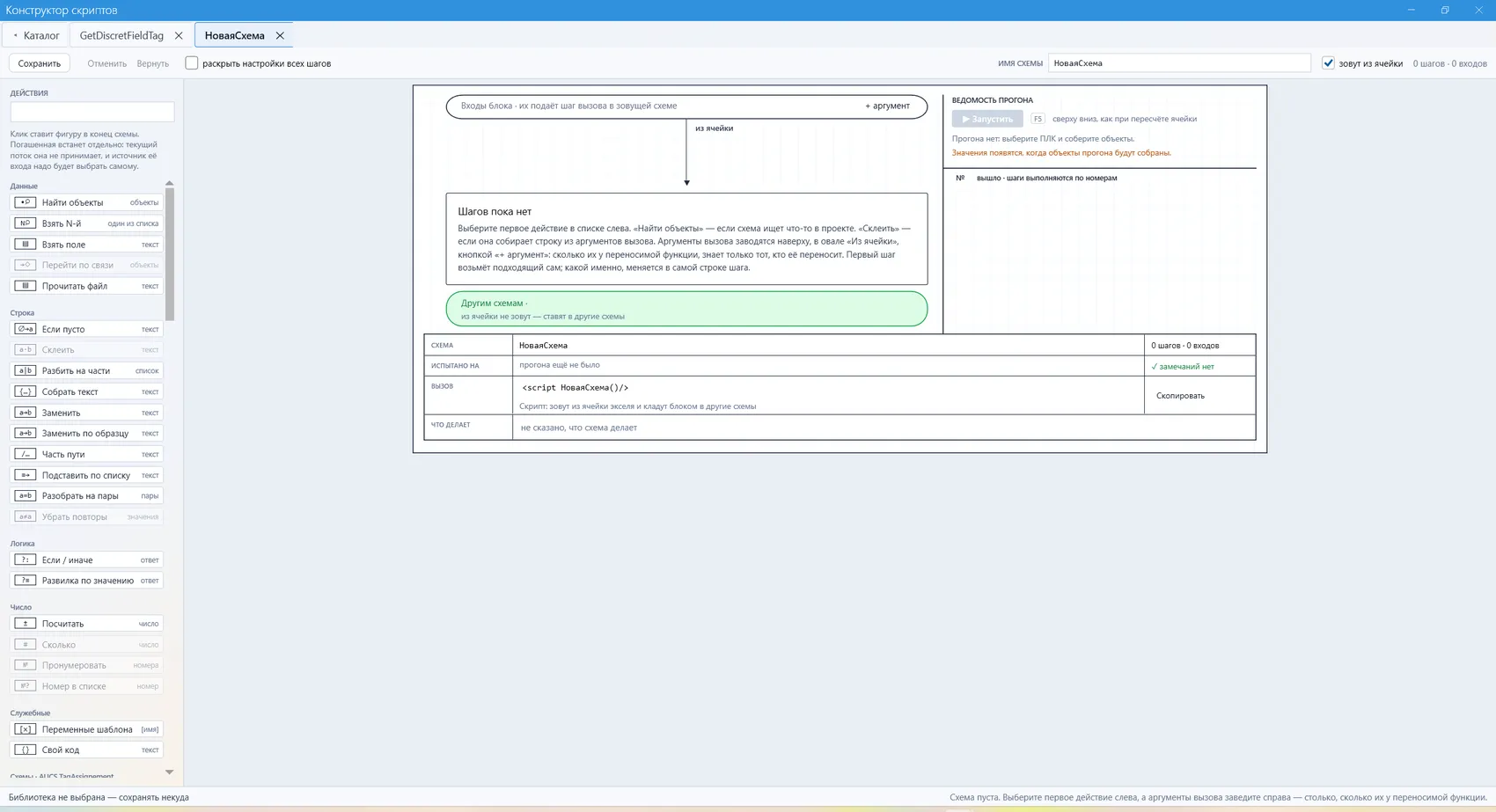
Task: Click the actions list scroll-up arrow
Action: pyautogui.click(x=169, y=183)
